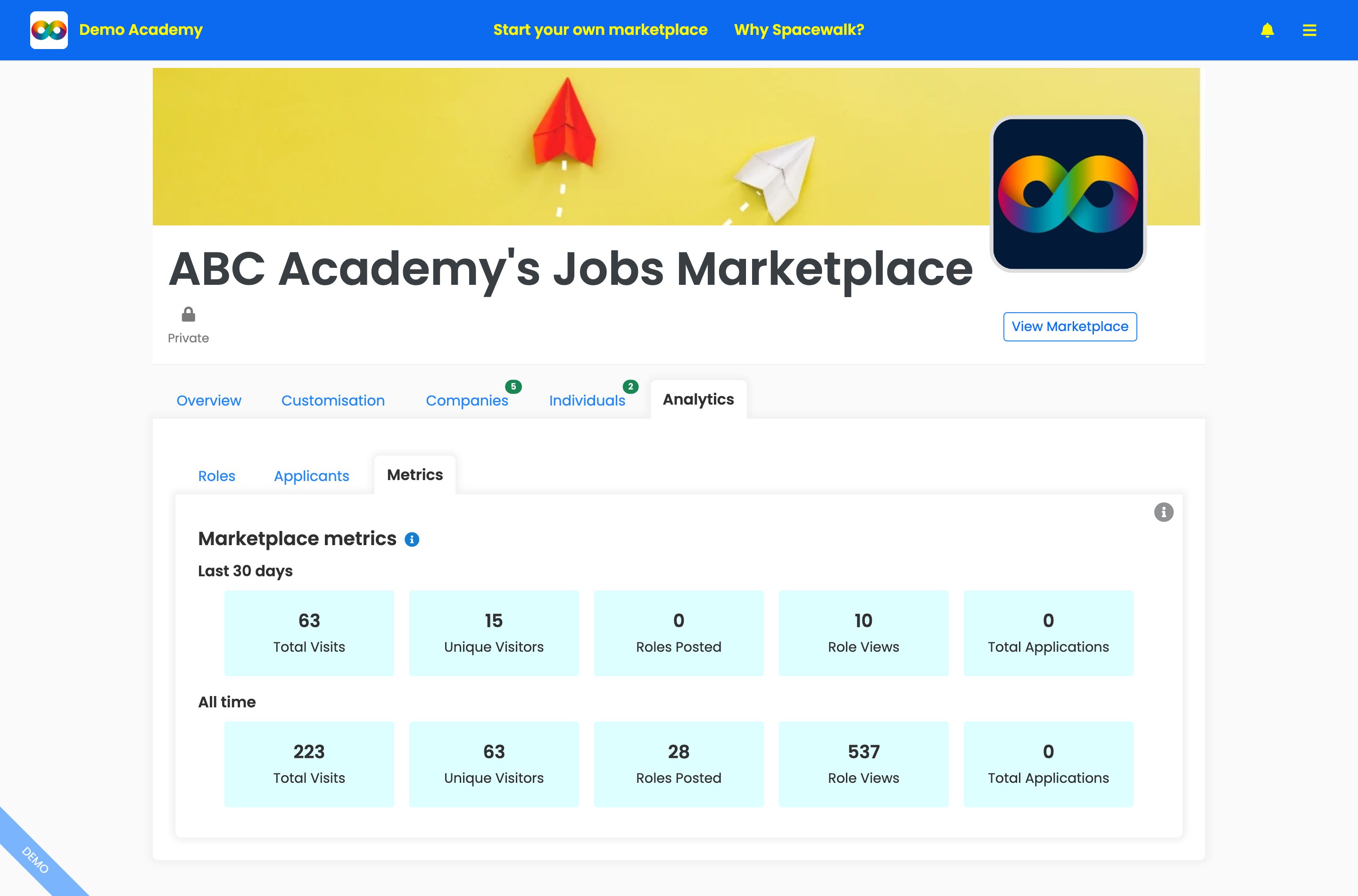Switch to the Overview tab
The height and width of the screenshot is (896, 1358).
(209, 400)
